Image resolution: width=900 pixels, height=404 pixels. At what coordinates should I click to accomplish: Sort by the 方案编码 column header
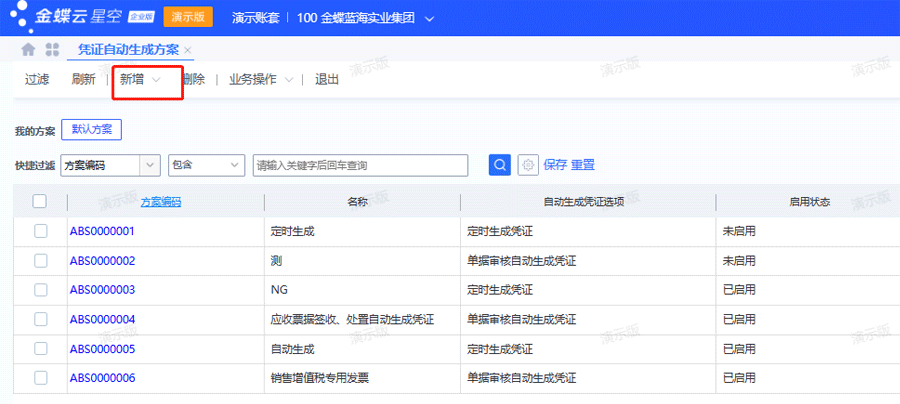[x=161, y=201]
